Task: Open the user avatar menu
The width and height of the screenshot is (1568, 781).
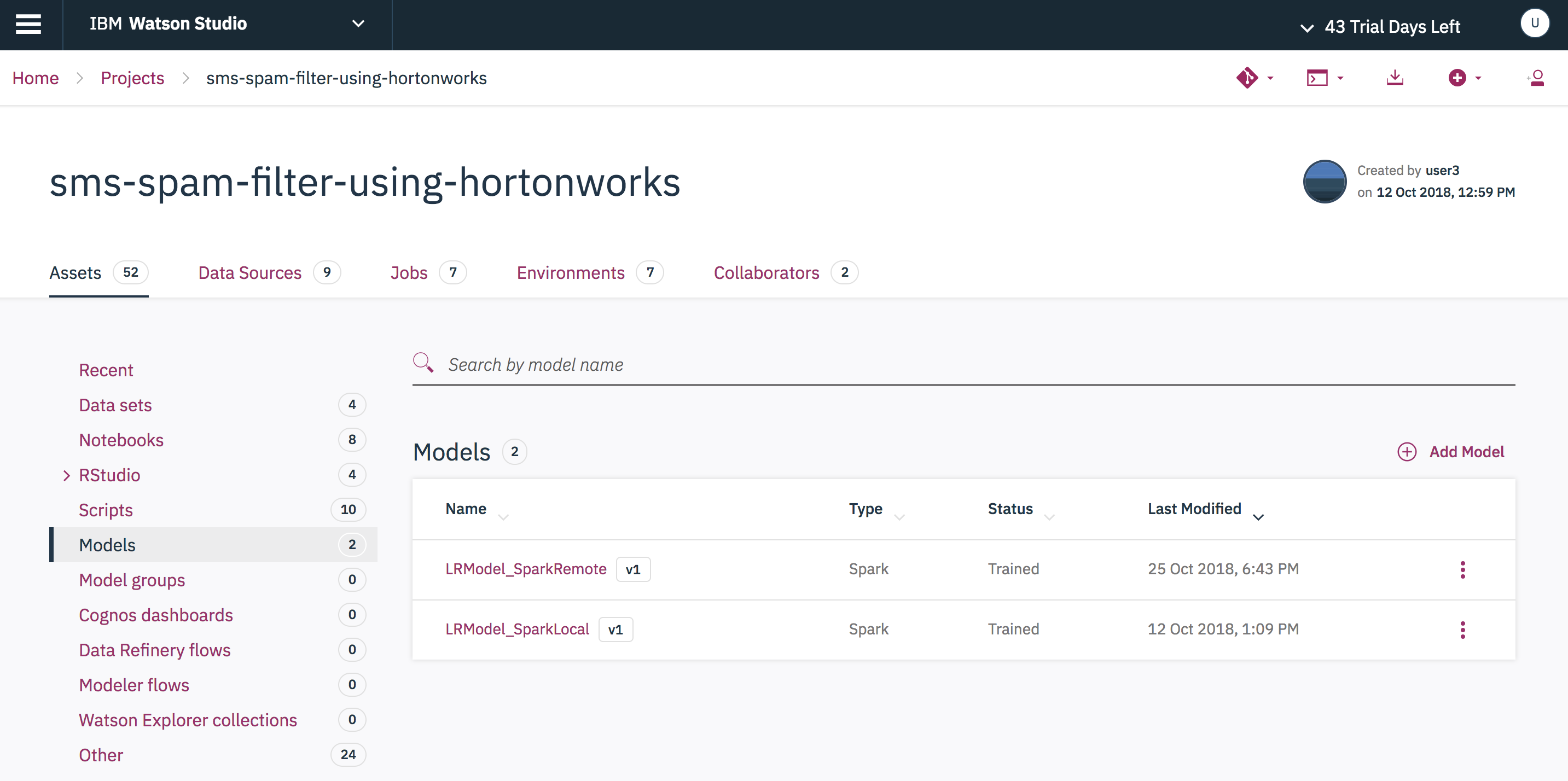Action: [1534, 24]
